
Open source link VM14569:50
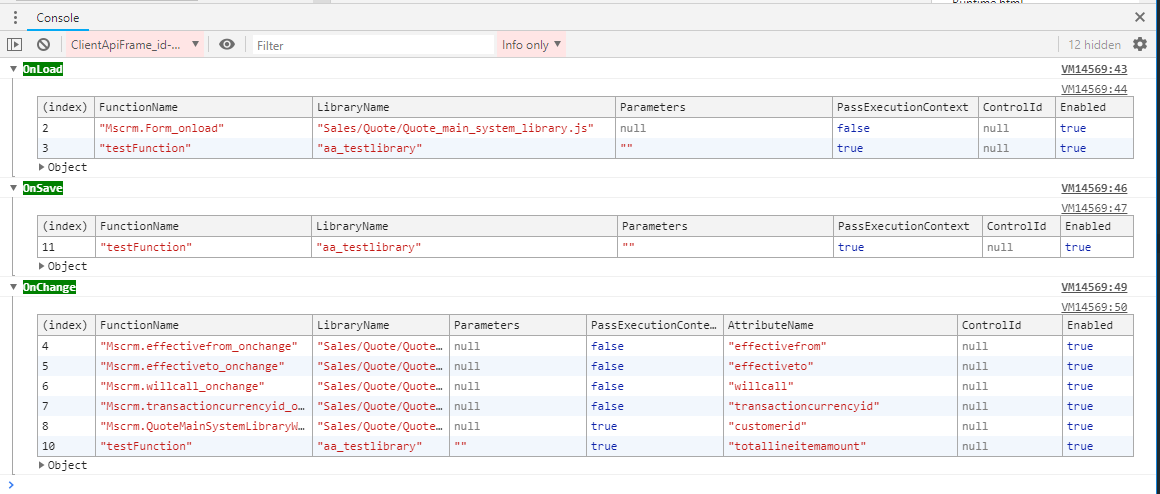(1093, 307)
